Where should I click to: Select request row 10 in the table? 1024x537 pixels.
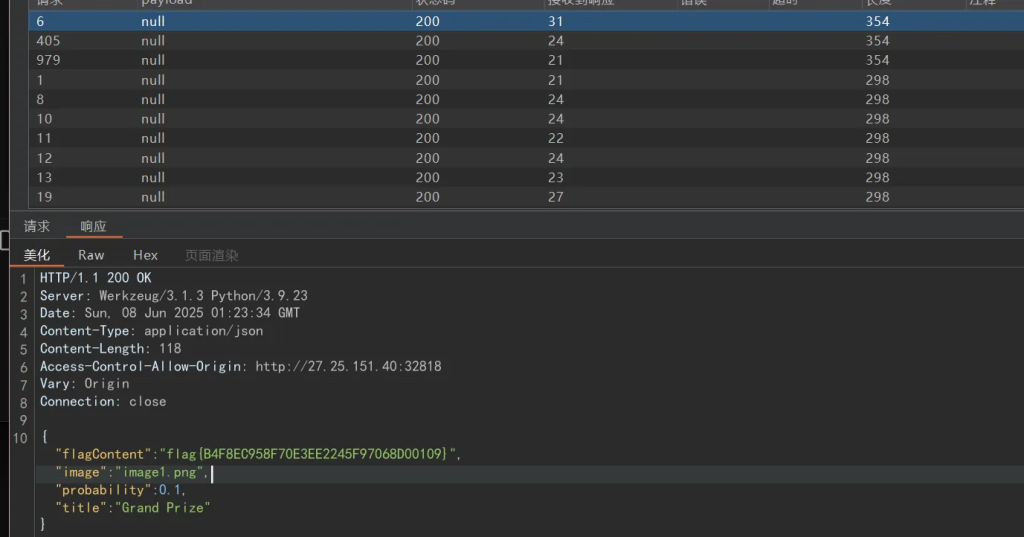pyautogui.click(x=526, y=119)
